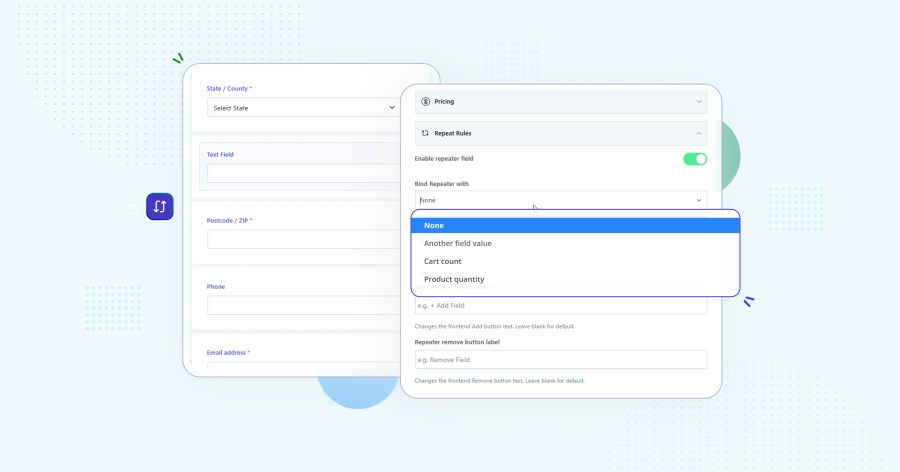Click the purple repeater swap-arrows icon
The height and width of the screenshot is (472, 900).
coord(160,206)
